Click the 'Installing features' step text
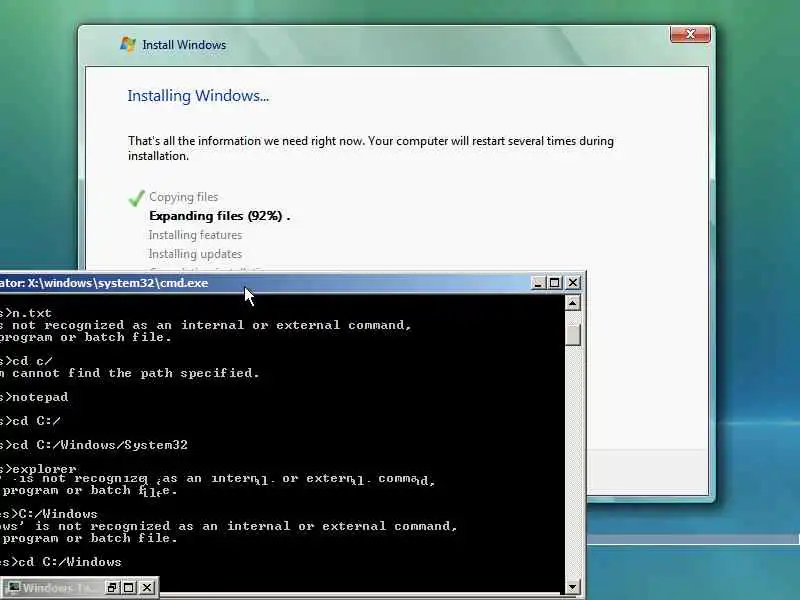The image size is (800, 600). [x=195, y=235]
